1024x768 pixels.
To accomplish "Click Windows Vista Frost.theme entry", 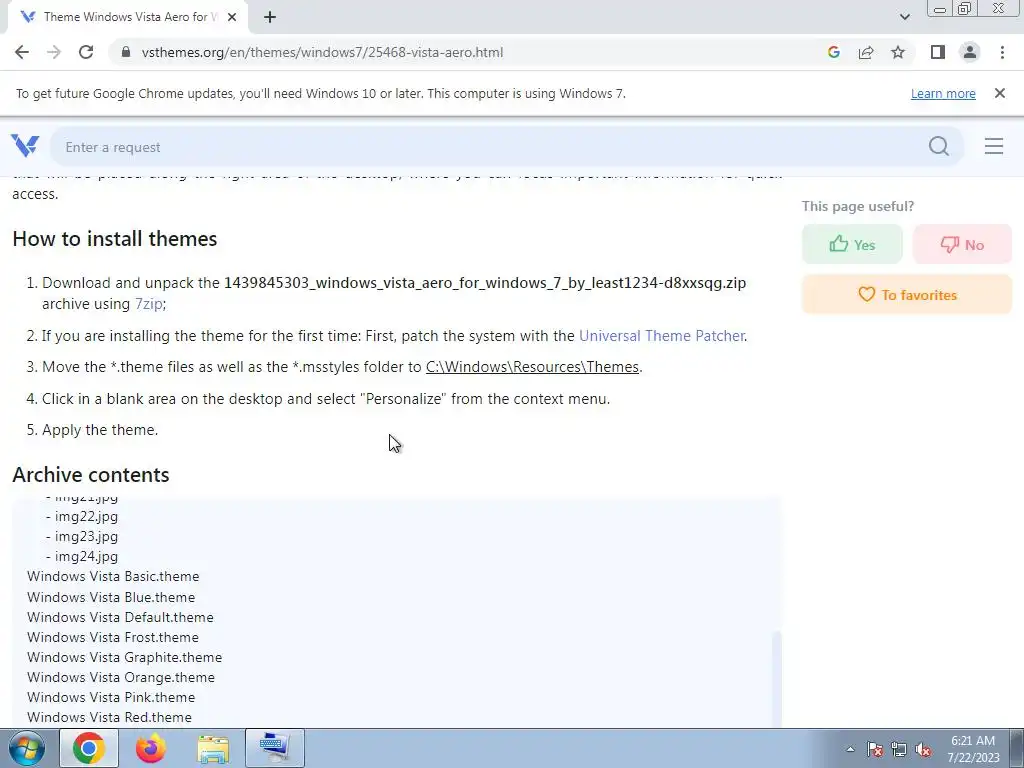I will click(x=113, y=637).
